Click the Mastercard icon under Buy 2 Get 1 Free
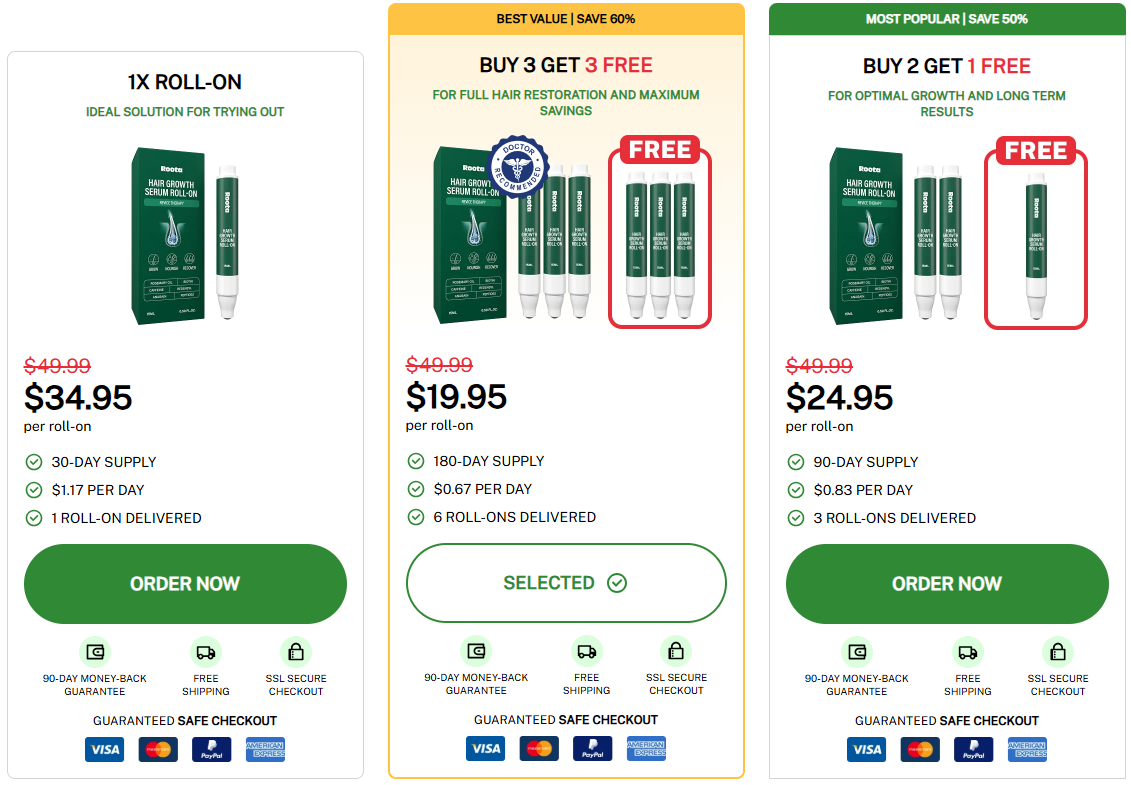The height and width of the screenshot is (785, 1131). (x=919, y=748)
